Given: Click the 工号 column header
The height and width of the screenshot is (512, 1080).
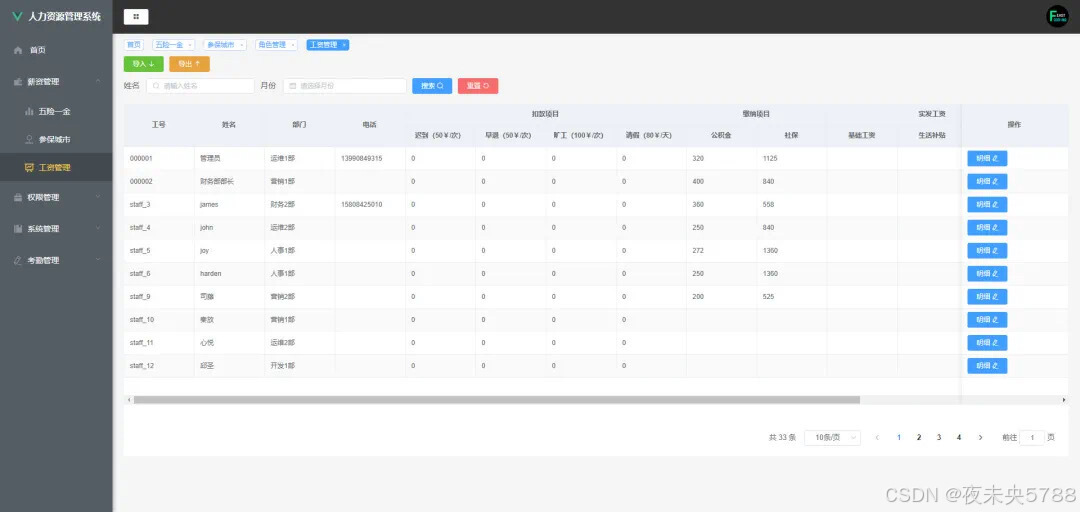Looking at the screenshot, I should pyautogui.click(x=158, y=125).
